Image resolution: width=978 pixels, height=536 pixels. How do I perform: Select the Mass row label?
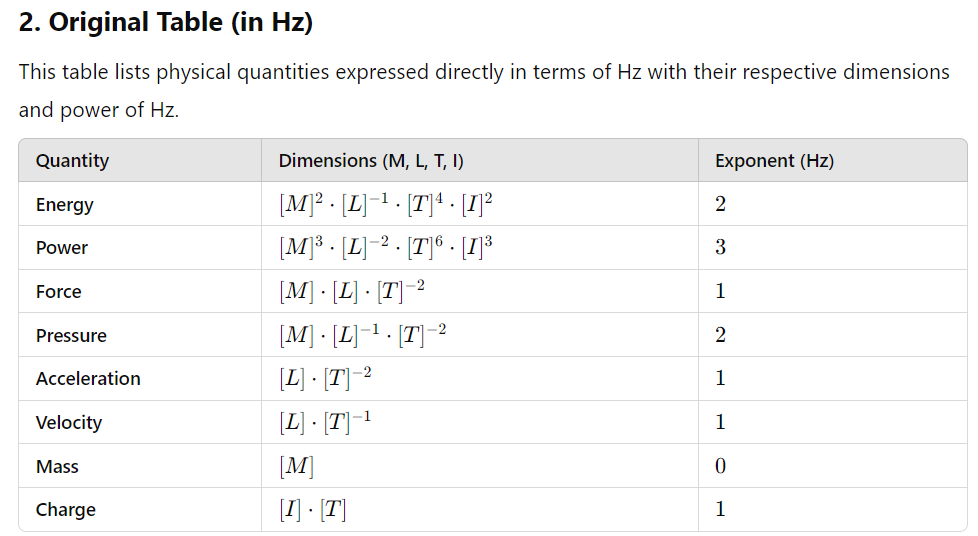tap(57, 466)
